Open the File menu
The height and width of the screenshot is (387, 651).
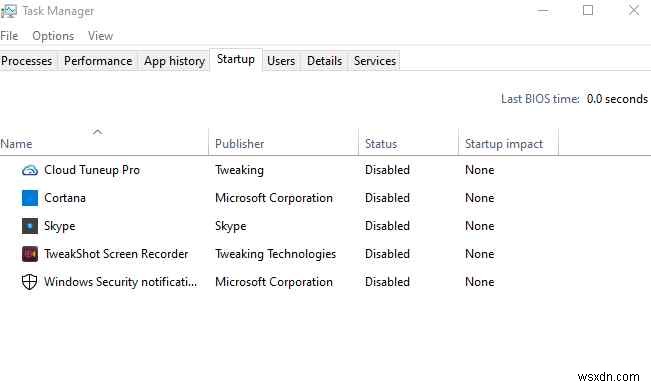coord(9,36)
